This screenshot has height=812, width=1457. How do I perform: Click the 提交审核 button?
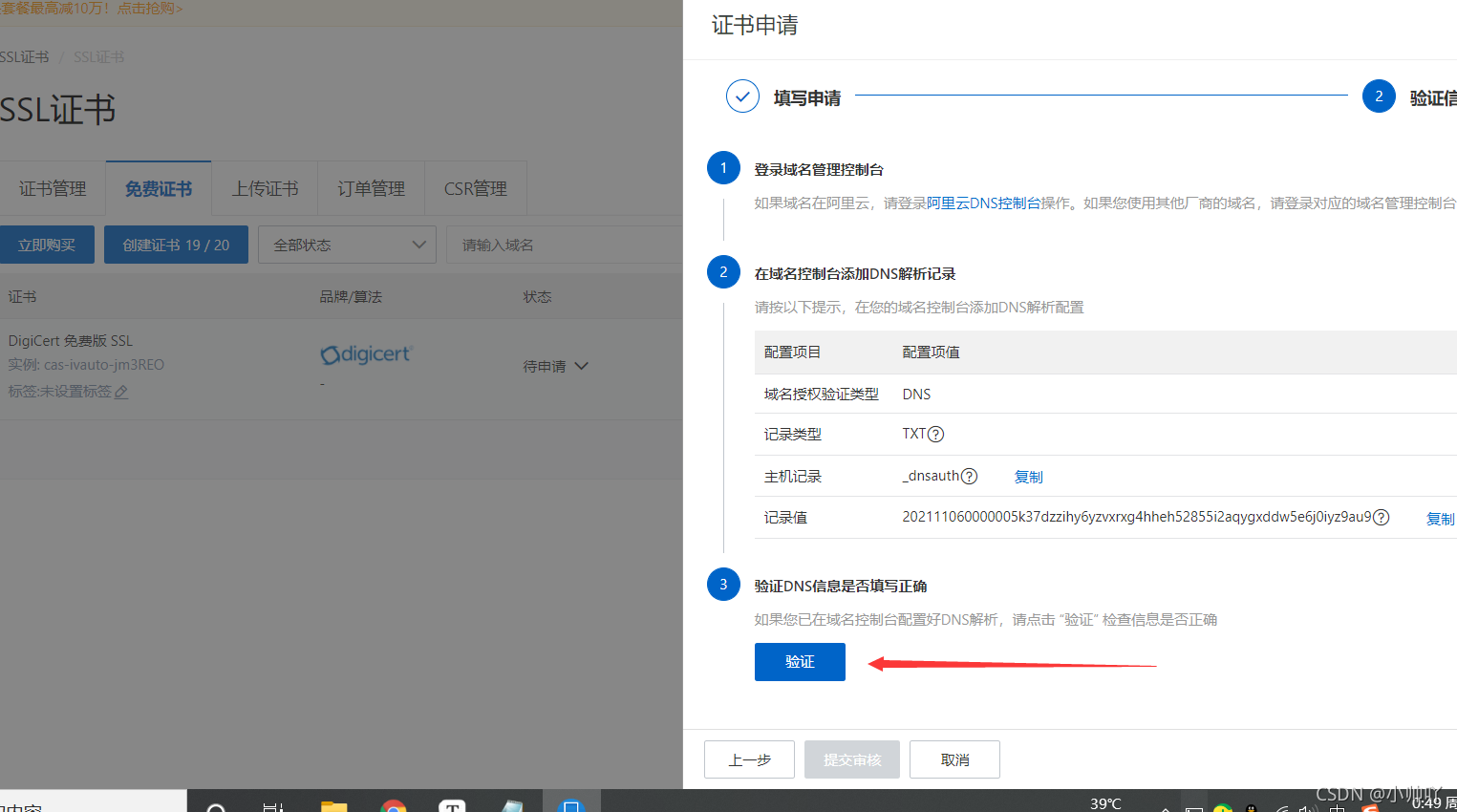tap(852, 759)
